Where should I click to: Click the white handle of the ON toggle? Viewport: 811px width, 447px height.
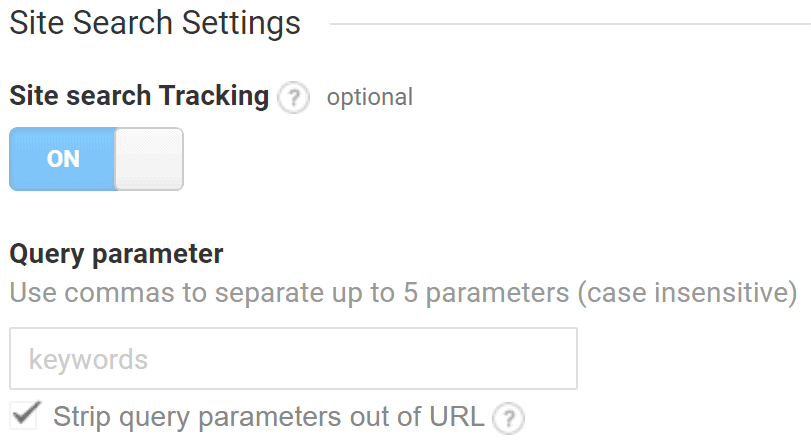149,159
